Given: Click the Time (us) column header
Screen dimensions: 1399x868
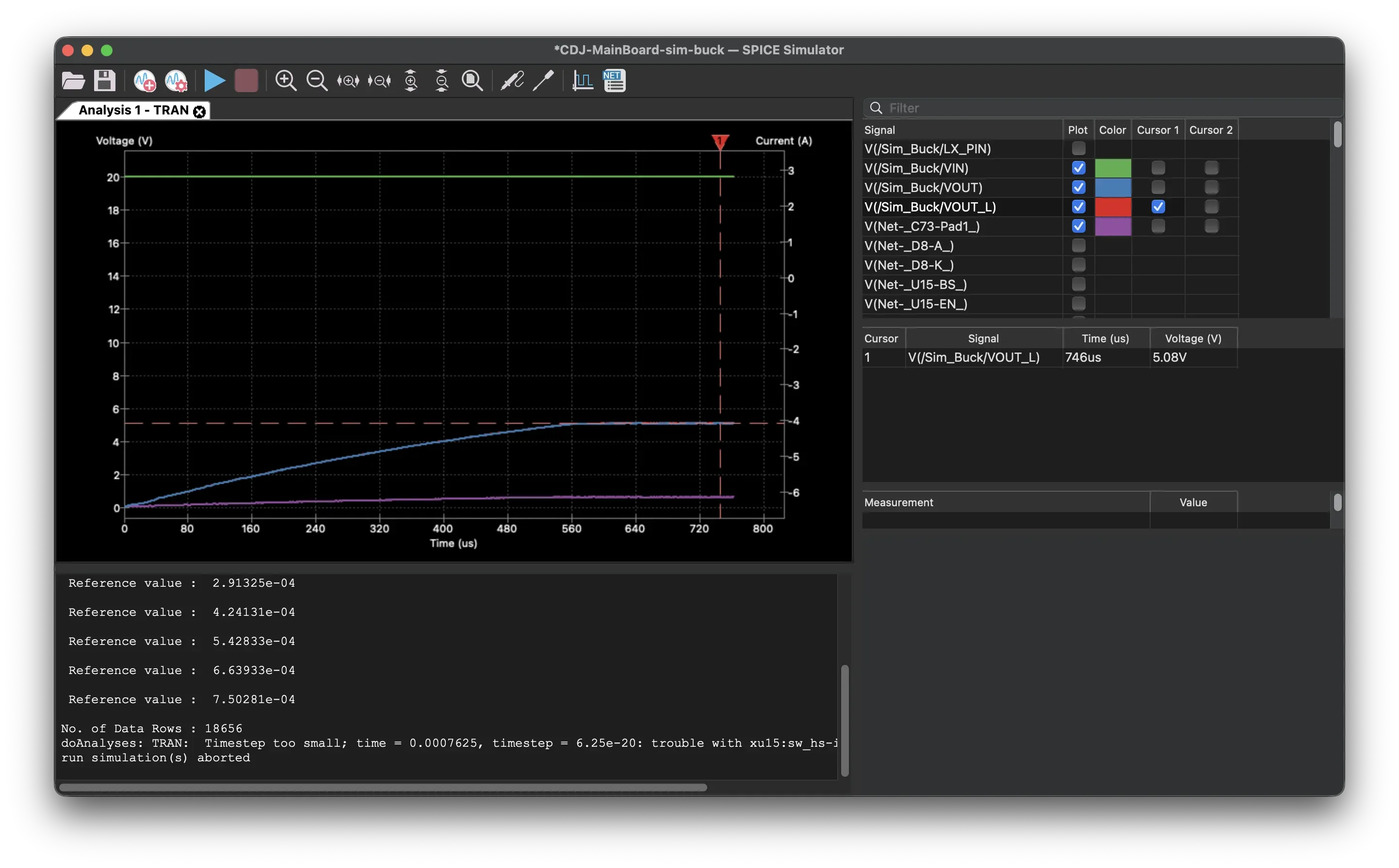Looking at the screenshot, I should pyautogui.click(x=1105, y=338).
